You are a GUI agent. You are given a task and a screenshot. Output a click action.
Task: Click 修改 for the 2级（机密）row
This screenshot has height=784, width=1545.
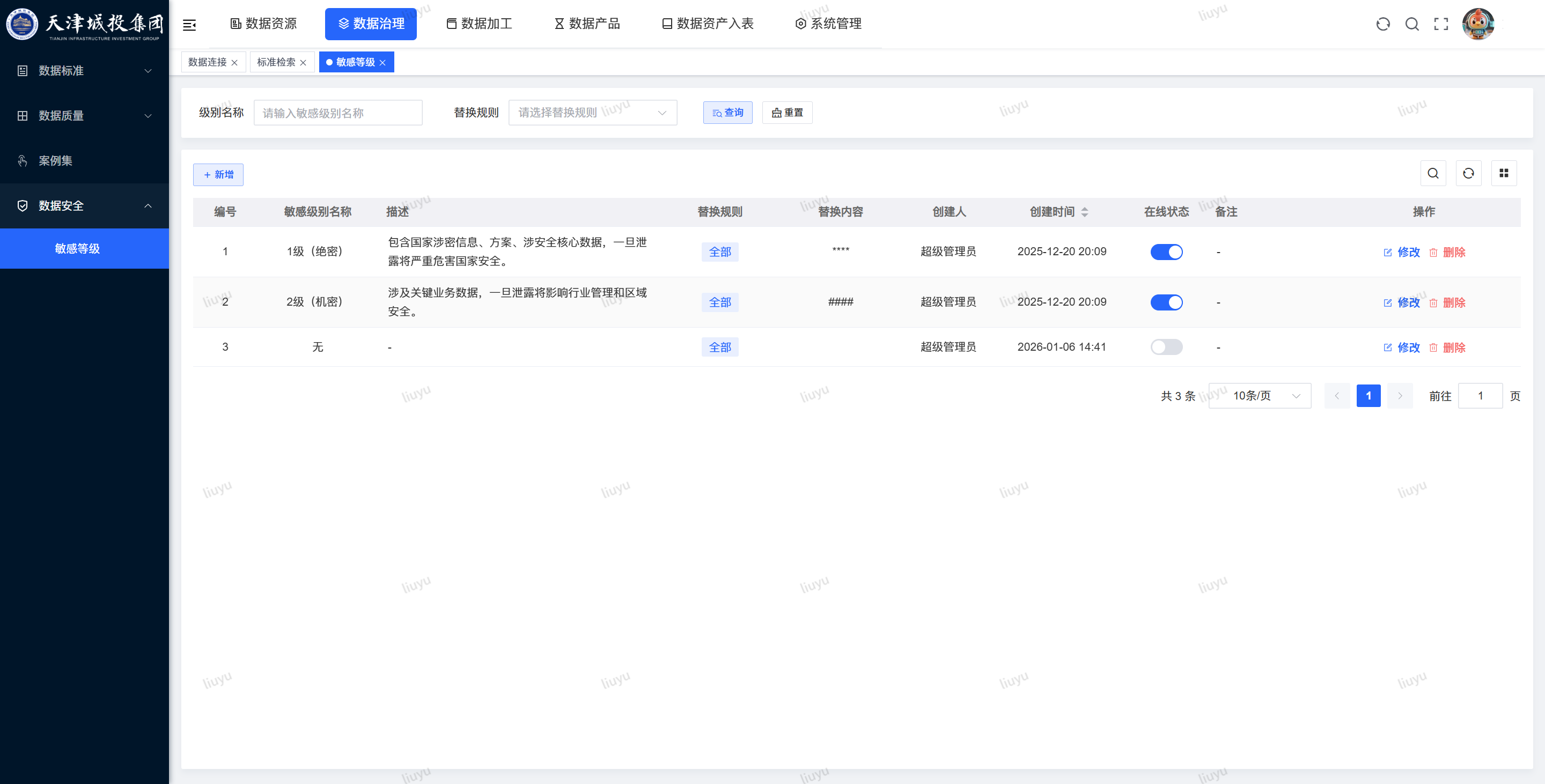pyautogui.click(x=1402, y=302)
